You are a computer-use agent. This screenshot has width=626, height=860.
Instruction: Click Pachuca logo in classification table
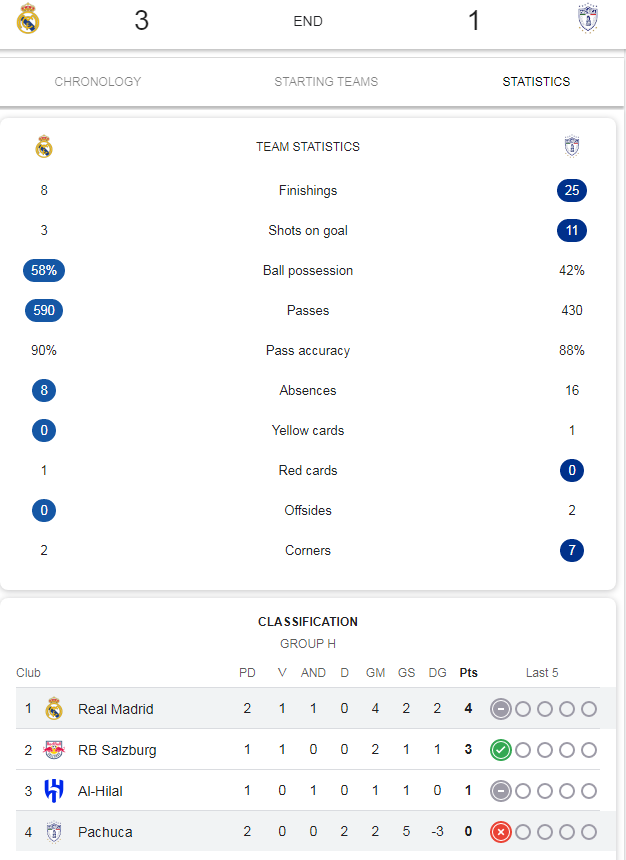[54, 832]
